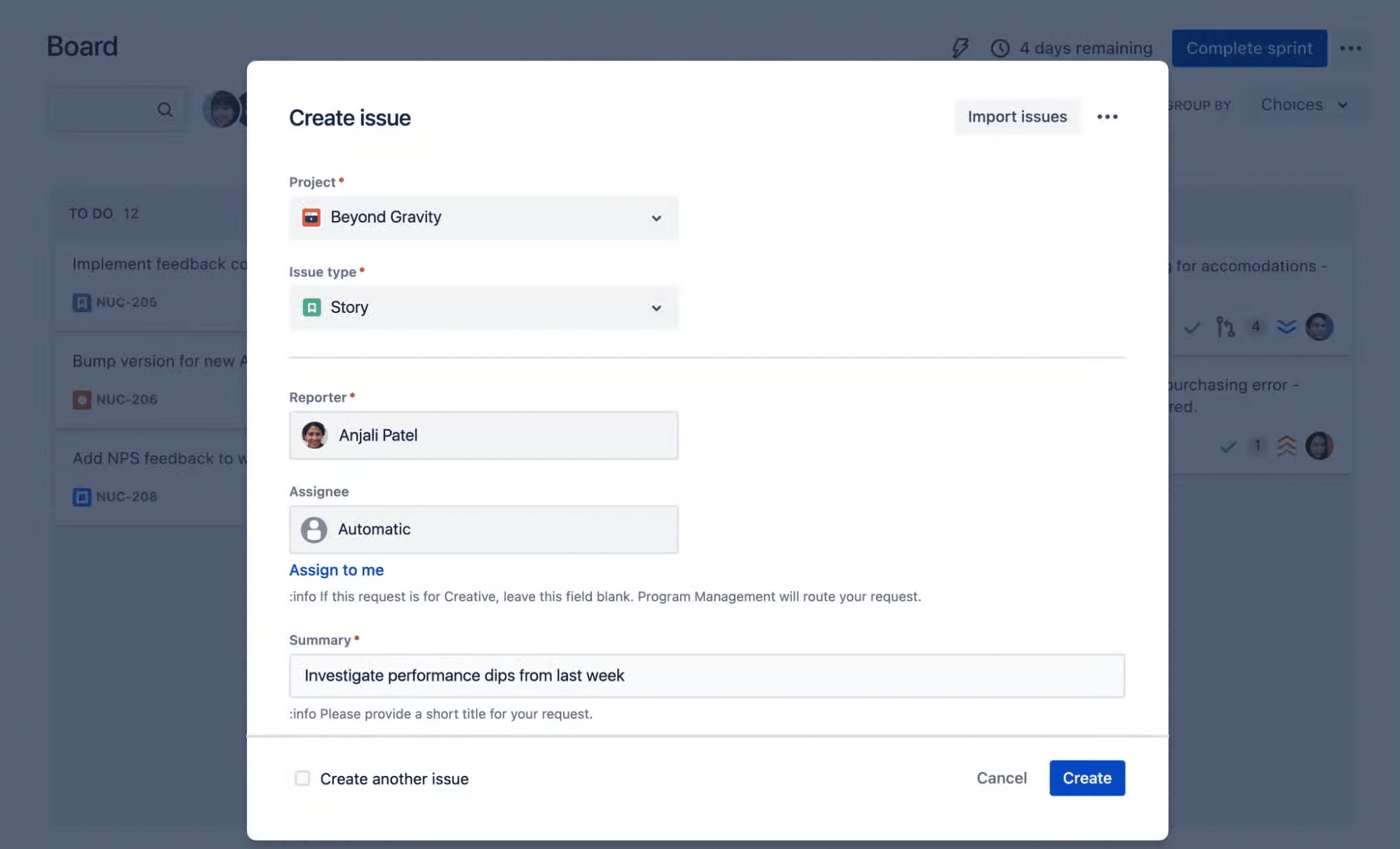
Task: Open the three-dot menu in Create issue dialog
Action: pyautogui.click(x=1107, y=117)
